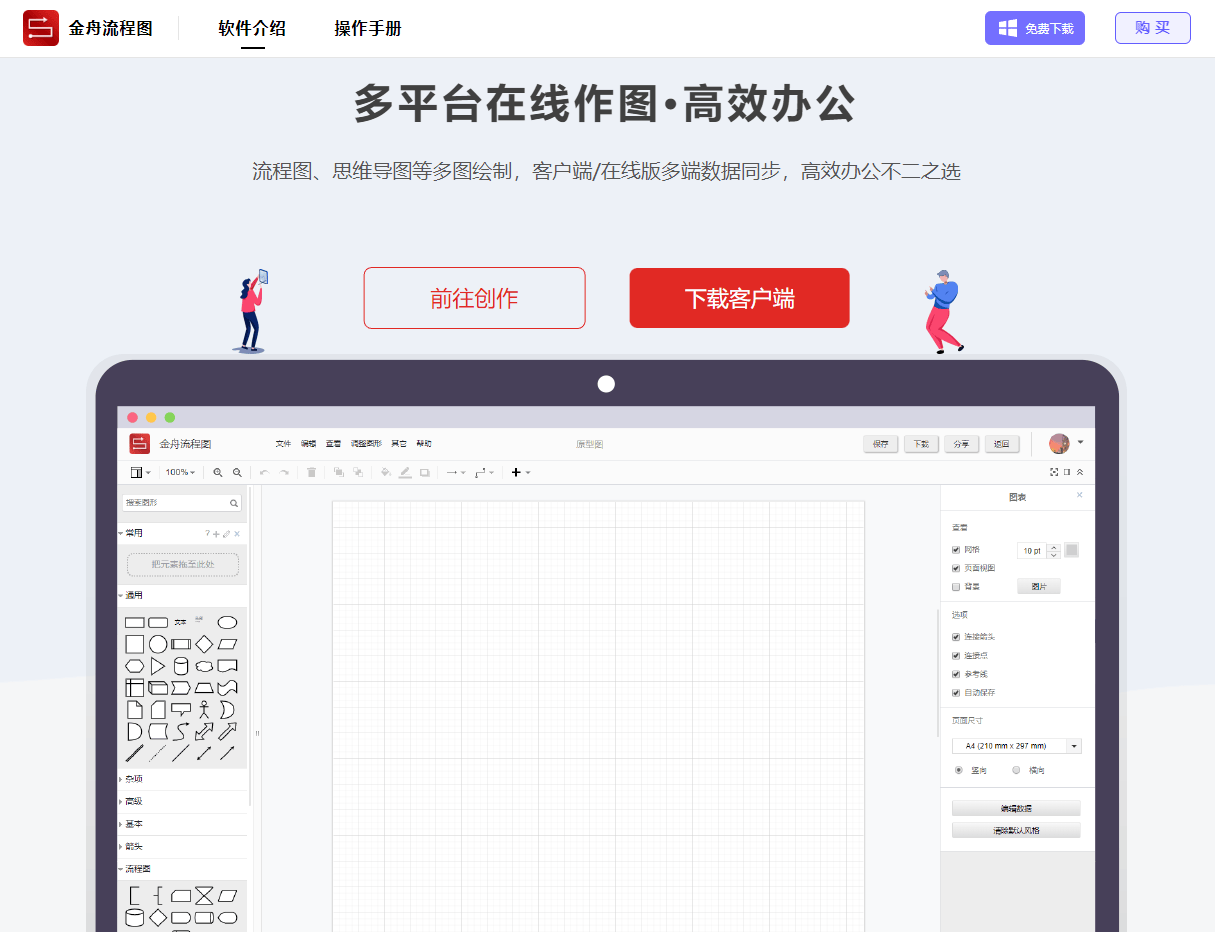Select the Fill Color toolbar icon
Image resolution: width=1215 pixels, height=932 pixels.
pos(387,472)
